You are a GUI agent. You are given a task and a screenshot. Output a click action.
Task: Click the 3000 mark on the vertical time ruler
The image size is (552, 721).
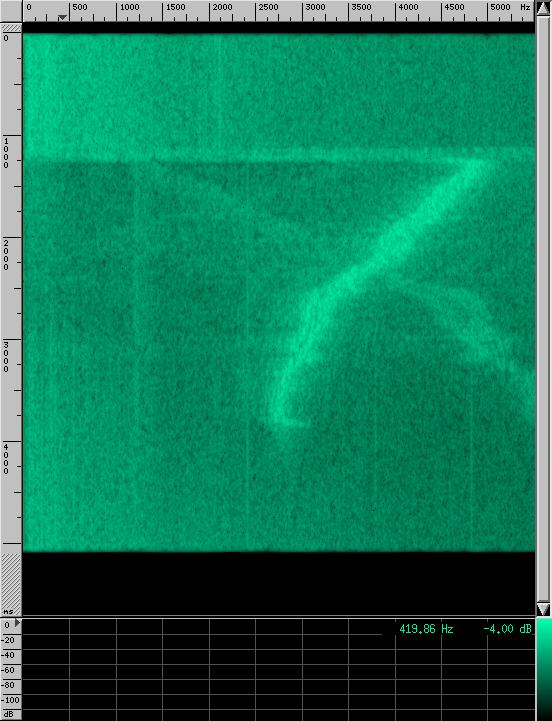click(x=6, y=357)
